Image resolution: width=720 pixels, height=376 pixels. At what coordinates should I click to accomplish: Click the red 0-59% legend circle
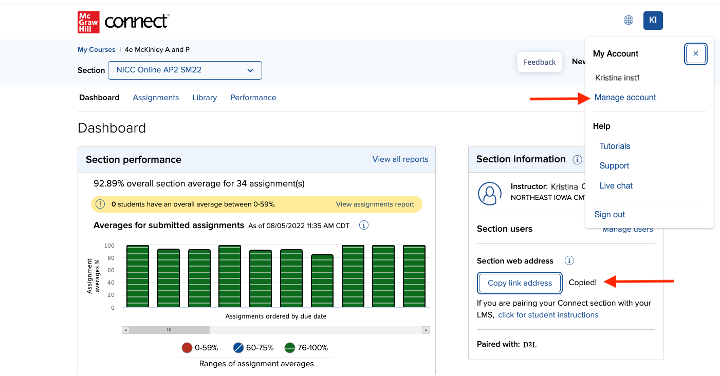click(x=186, y=348)
